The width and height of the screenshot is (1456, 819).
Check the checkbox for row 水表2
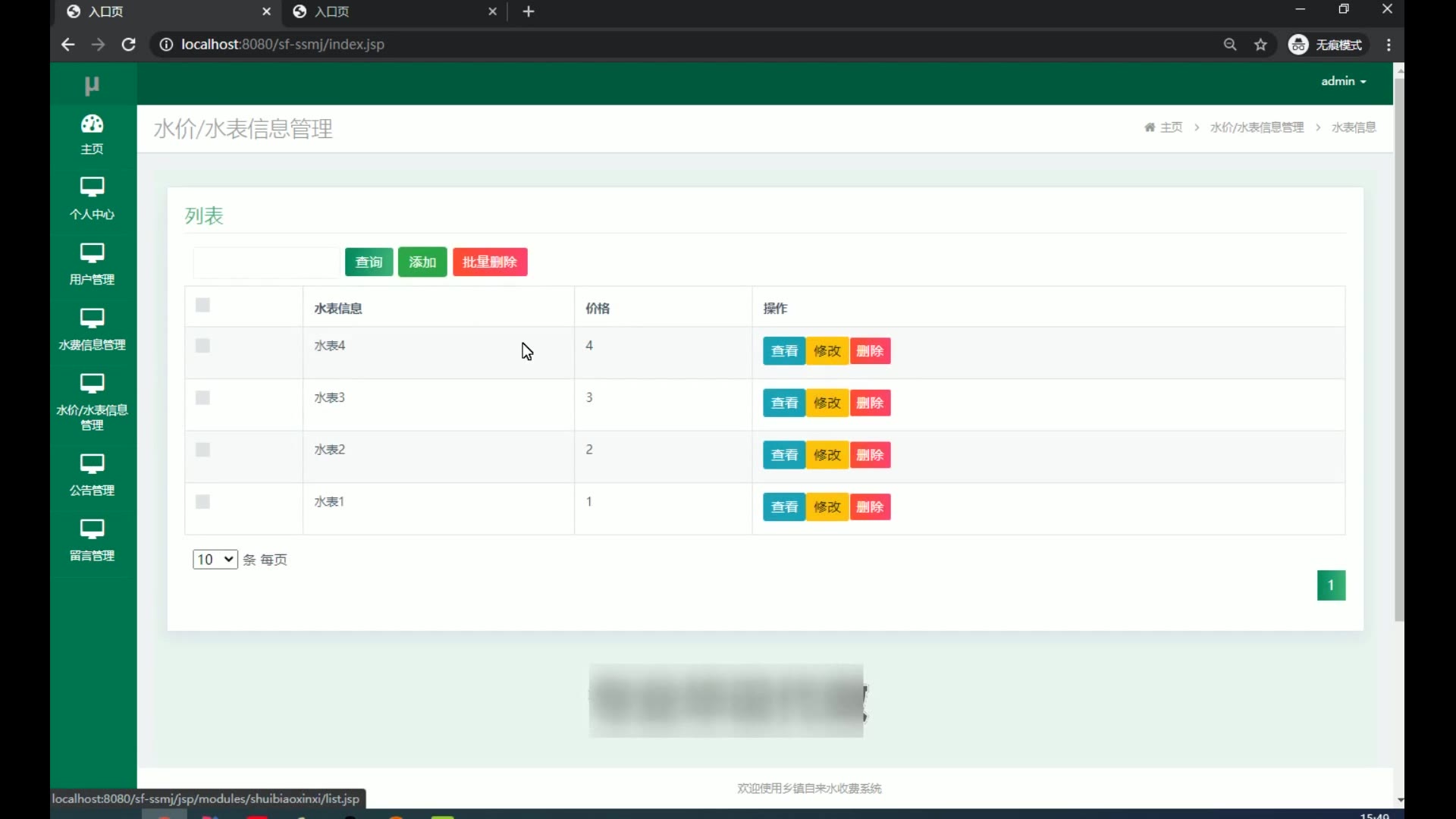point(202,450)
